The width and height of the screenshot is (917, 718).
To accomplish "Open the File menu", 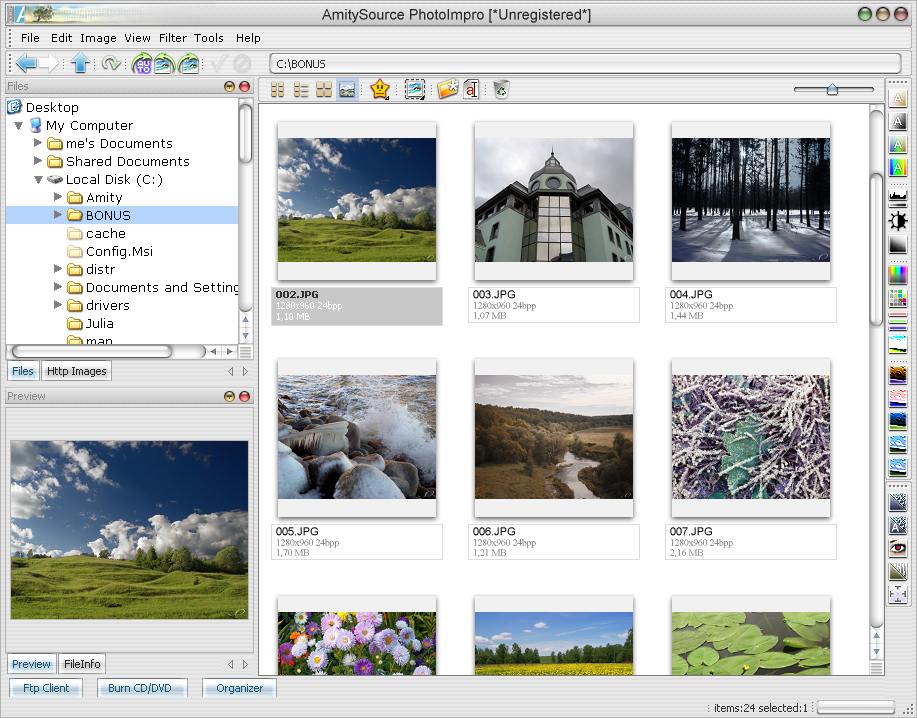I will pyautogui.click(x=30, y=38).
